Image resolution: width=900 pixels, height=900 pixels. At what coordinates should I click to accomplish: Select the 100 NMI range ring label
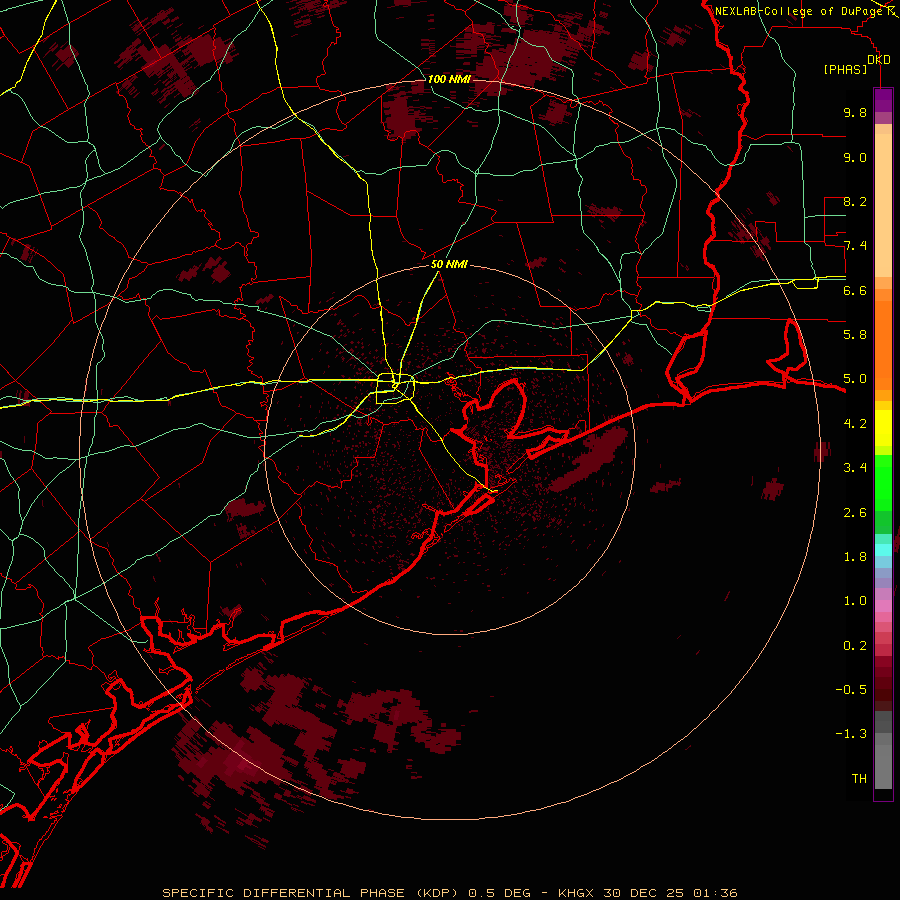448,79
